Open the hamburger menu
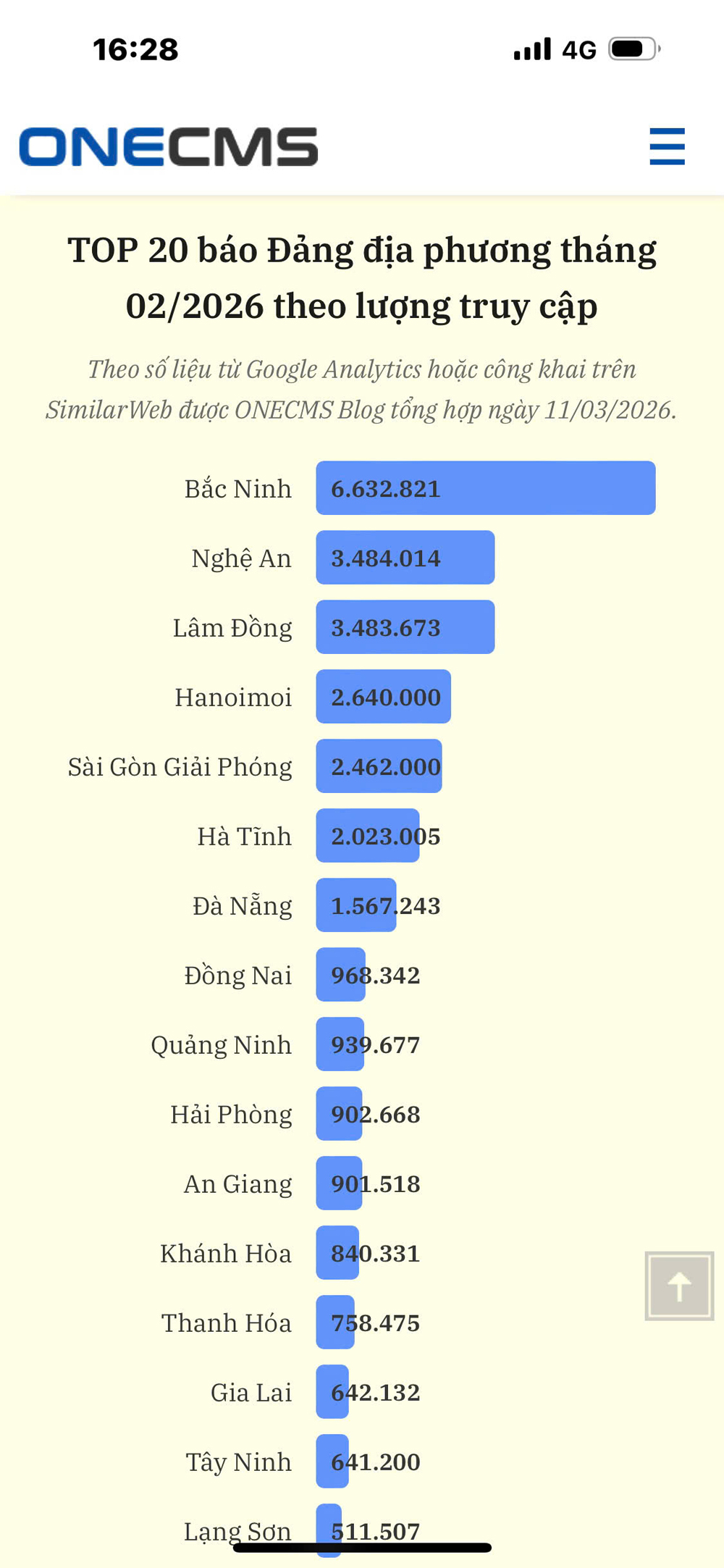Image resolution: width=724 pixels, height=1568 pixels. click(667, 147)
